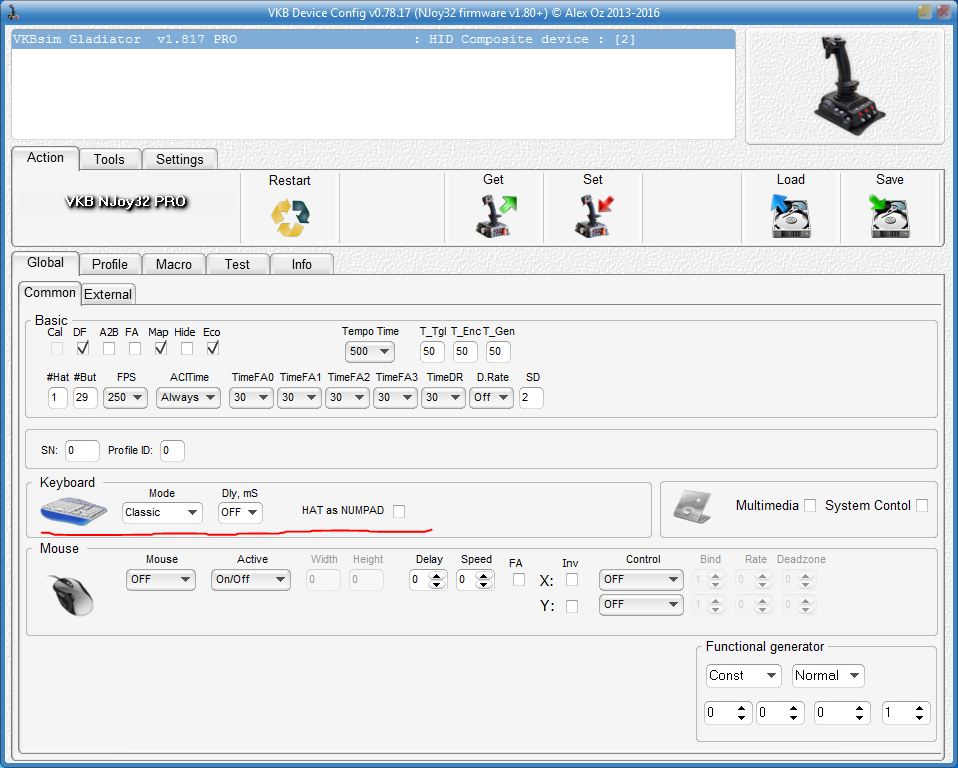Click the blue keyboard icon
Image resolution: width=958 pixels, height=768 pixels.
click(74, 510)
